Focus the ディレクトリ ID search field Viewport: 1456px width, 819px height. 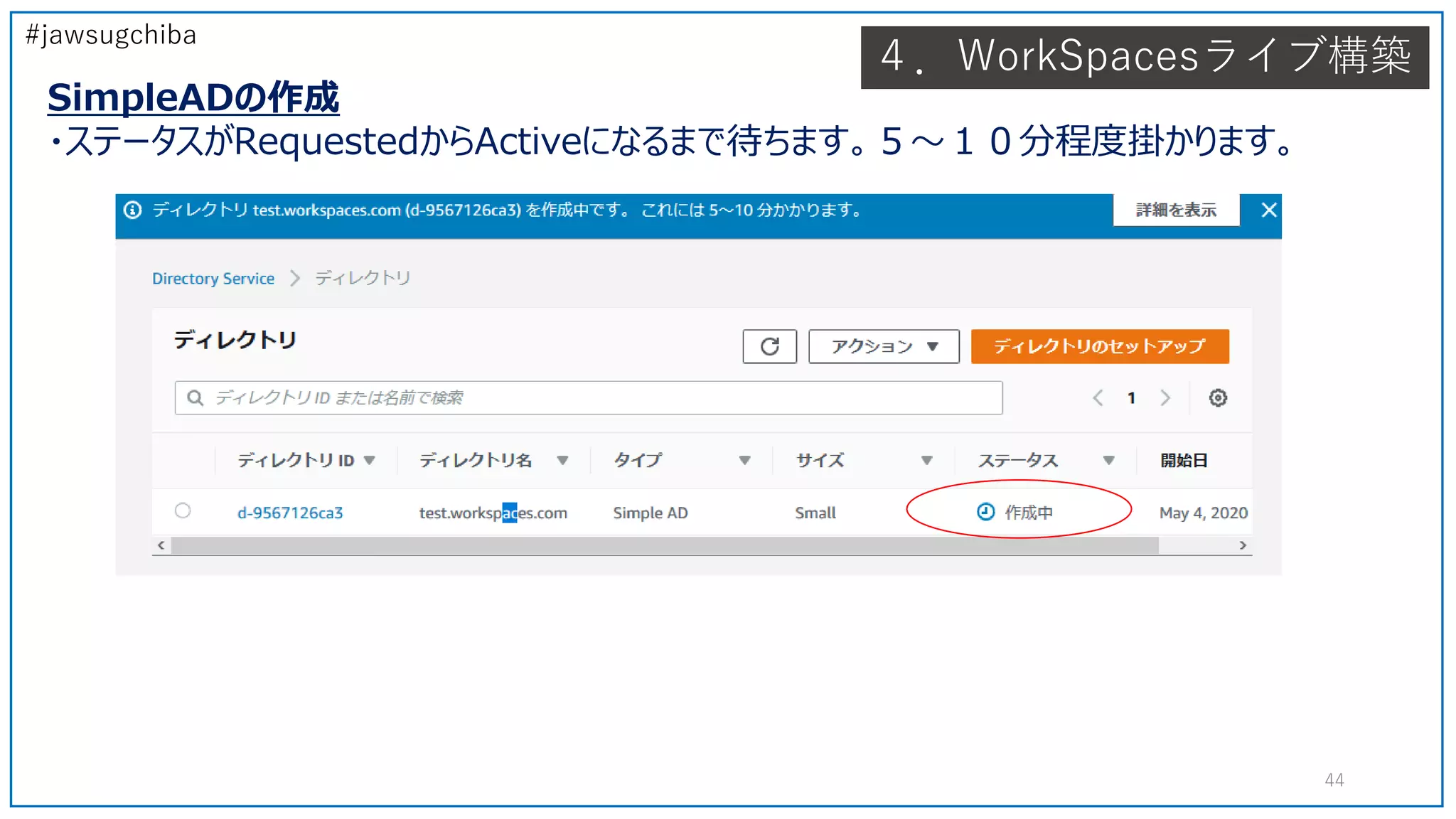click(x=589, y=397)
